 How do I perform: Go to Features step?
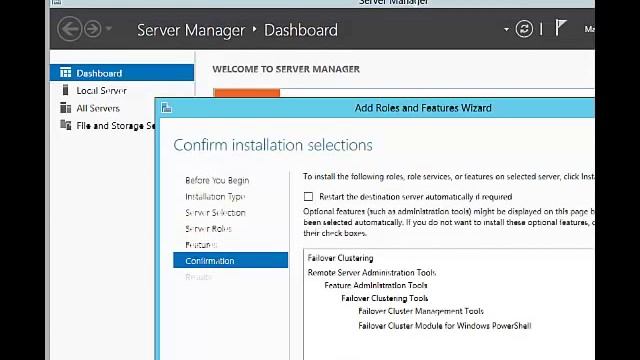point(201,245)
